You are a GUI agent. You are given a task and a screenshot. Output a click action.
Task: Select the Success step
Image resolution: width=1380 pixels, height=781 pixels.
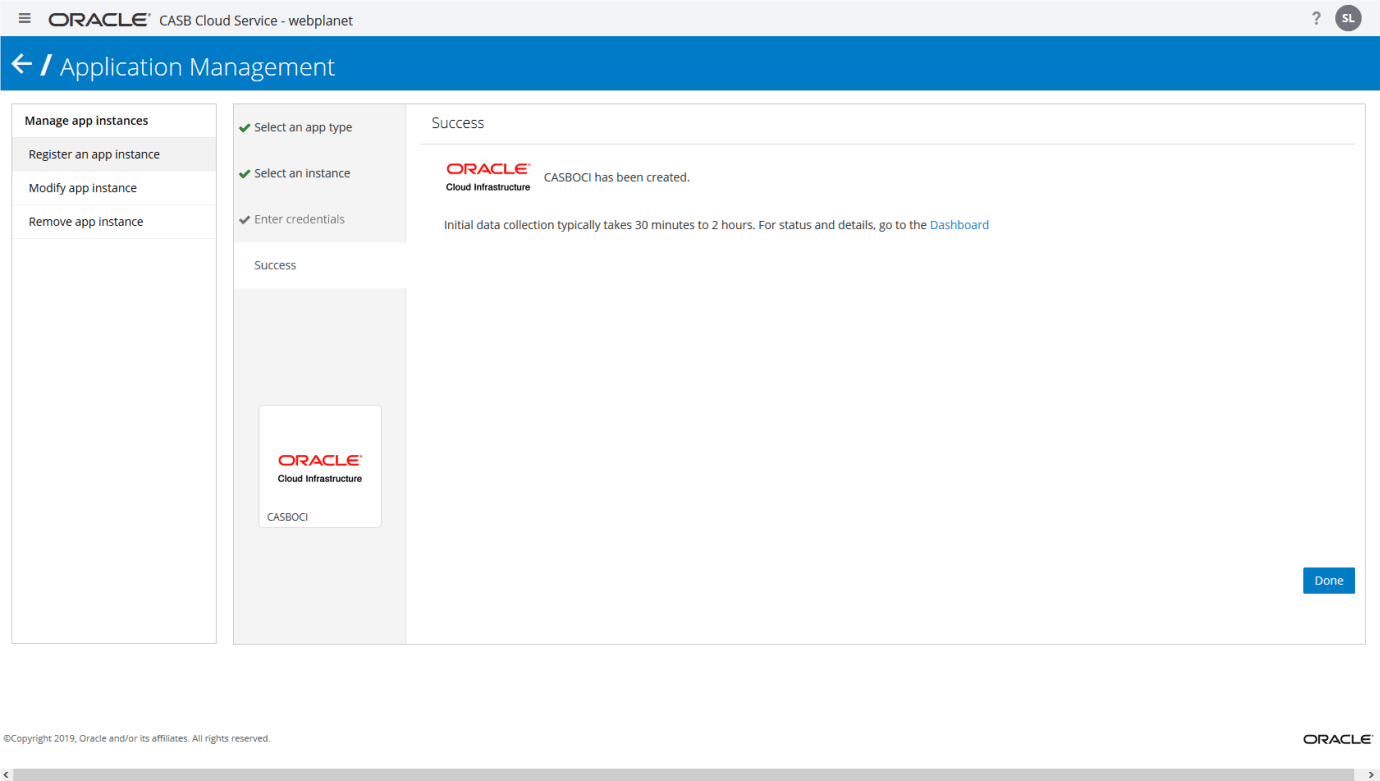pos(320,265)
